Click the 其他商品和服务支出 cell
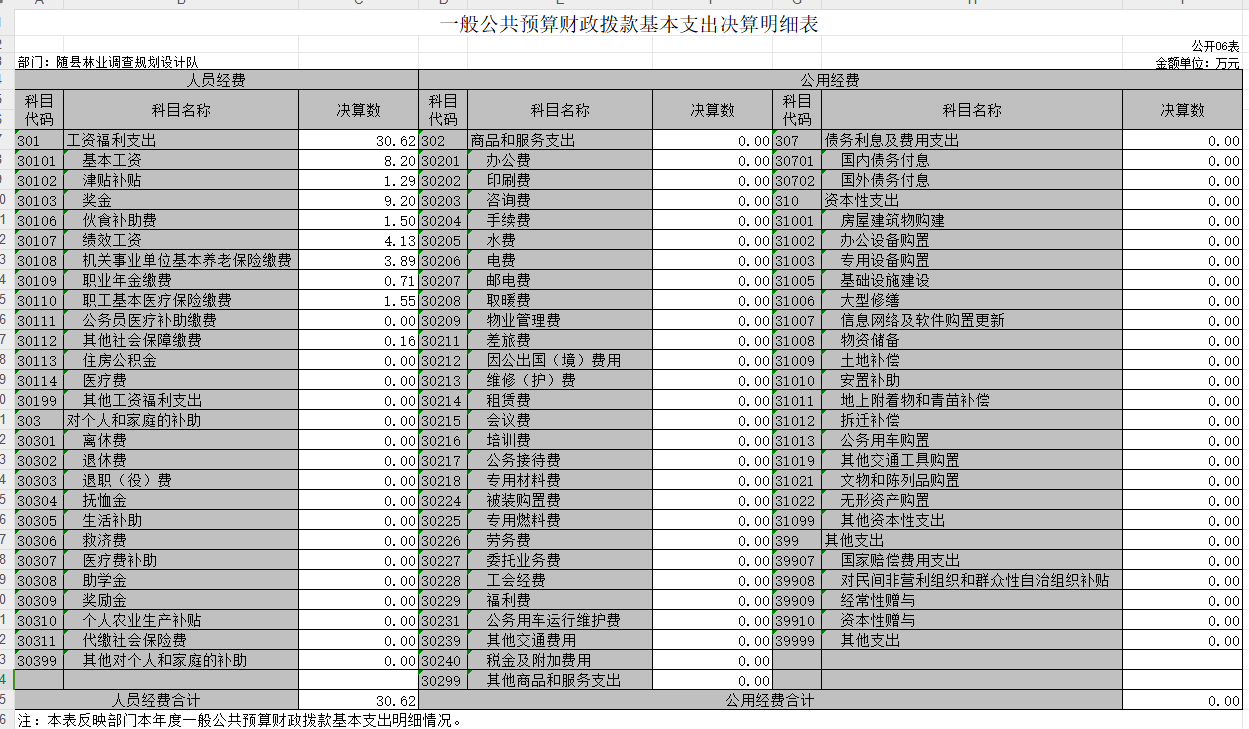The width and height of the screenshot is (1249, 729). click(x=560, y=680)
